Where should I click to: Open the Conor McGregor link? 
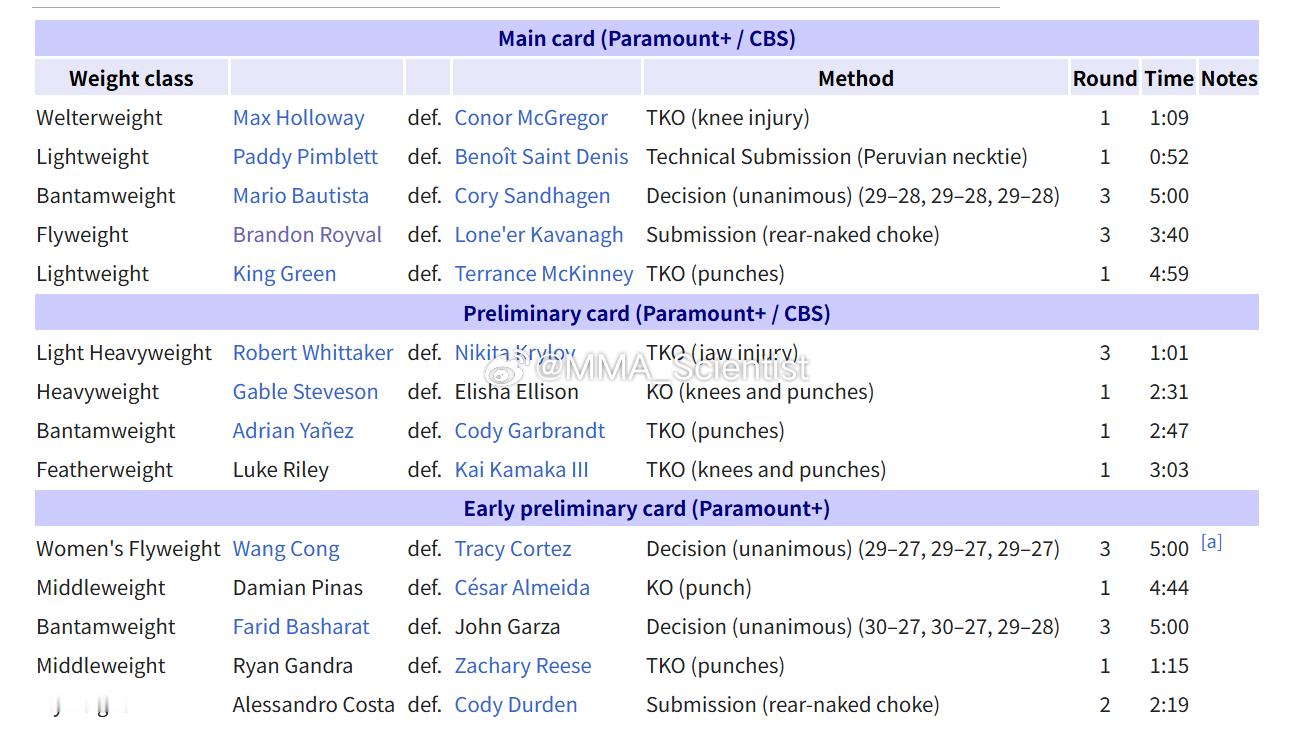tap(531, 118)
